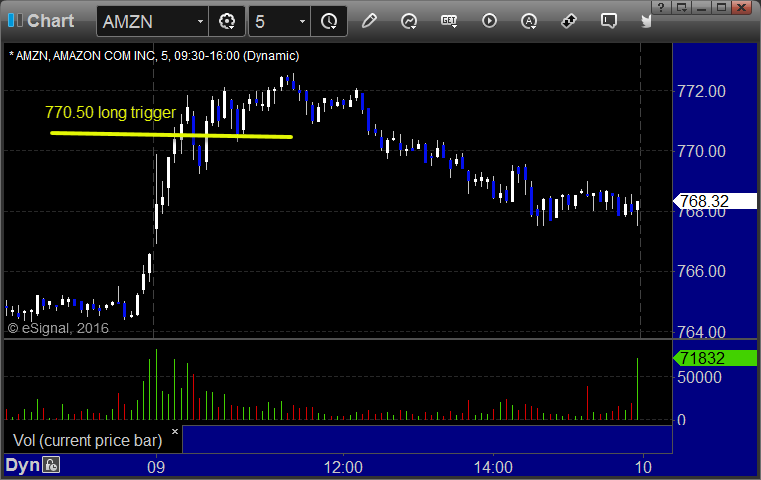Click the Dyn scaling label
The height and width of the screenshot is (480, 761).
tap(22, 465)
